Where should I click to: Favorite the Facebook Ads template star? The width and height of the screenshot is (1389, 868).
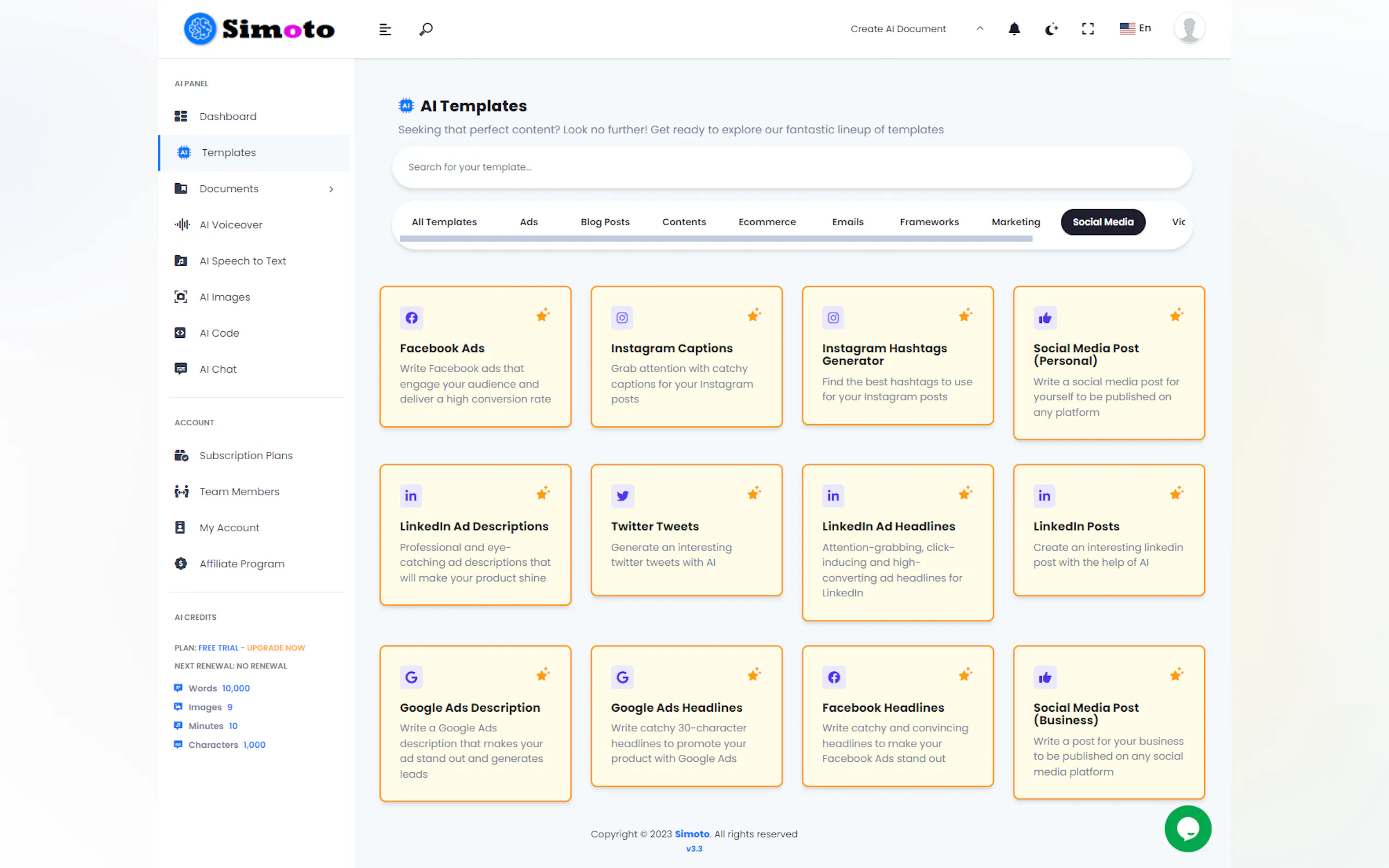[x=542, y=315]
